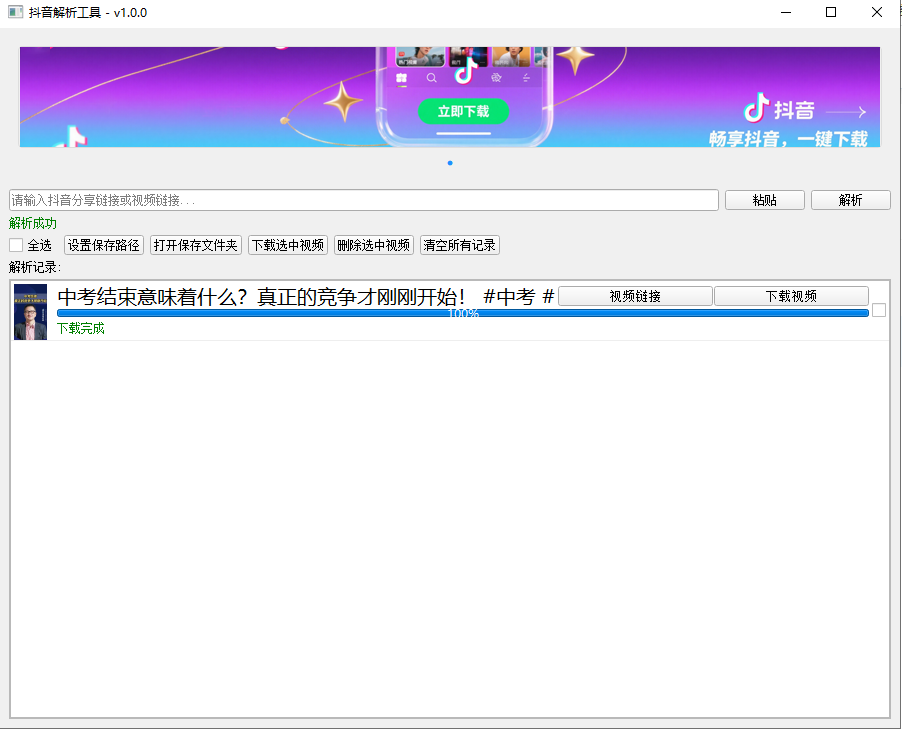Close the 抖音解析工具 window

[877, 12]
